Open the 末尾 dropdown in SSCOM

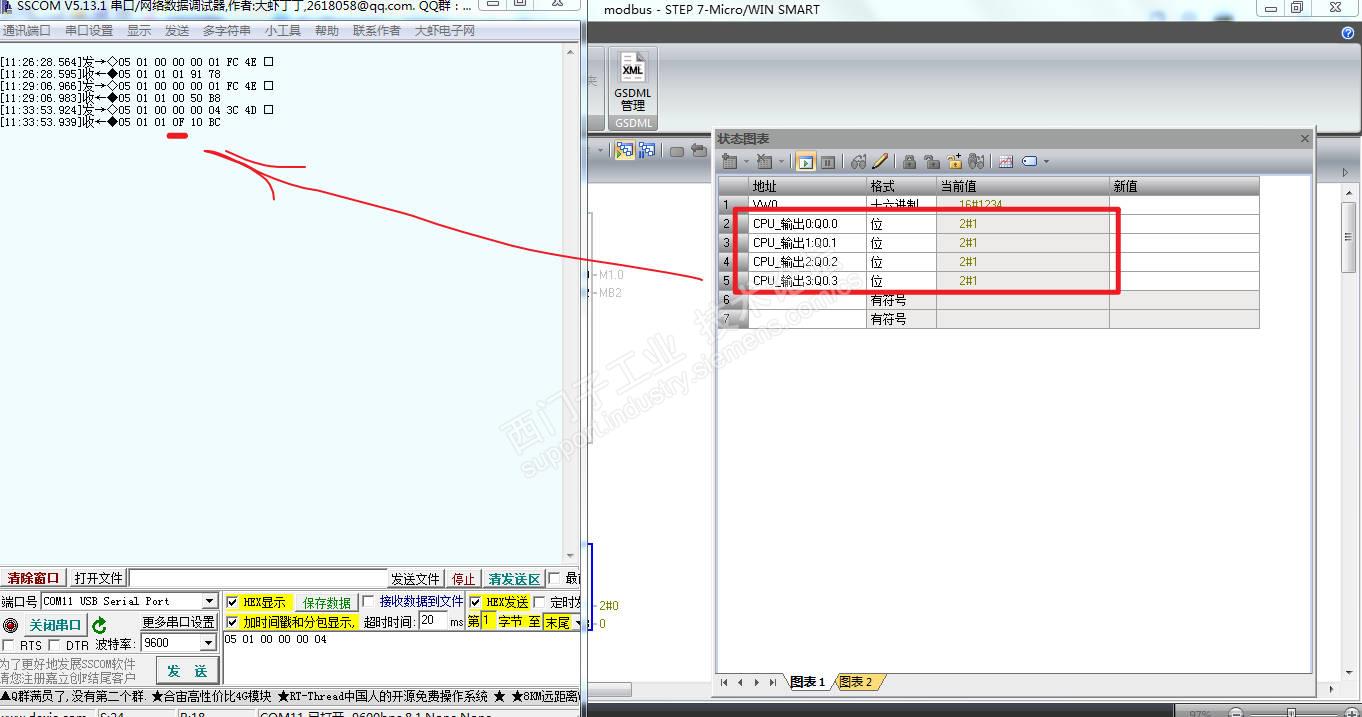coord(577,622)
